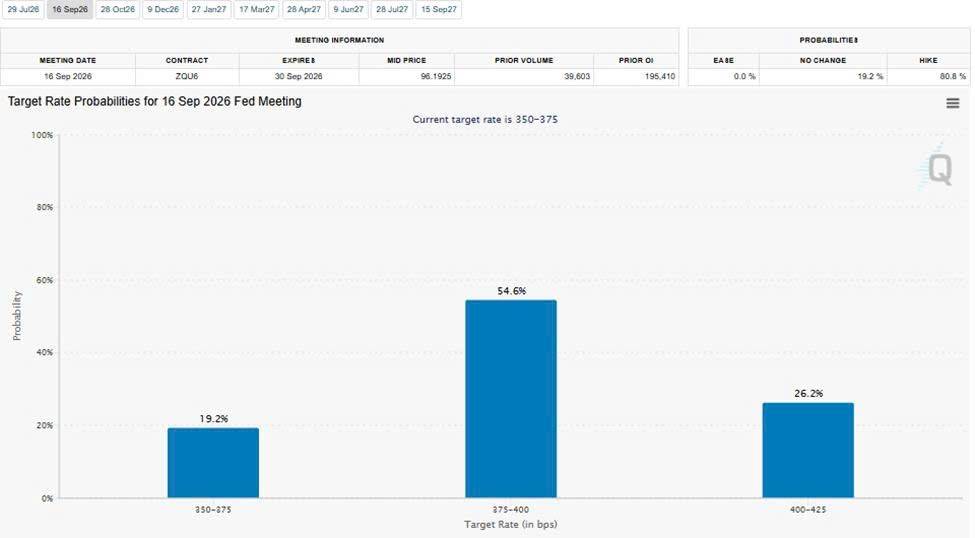The image size is (975, 538).
Task: Select the 29 Jul26 meeting tab
Action: 23,9
